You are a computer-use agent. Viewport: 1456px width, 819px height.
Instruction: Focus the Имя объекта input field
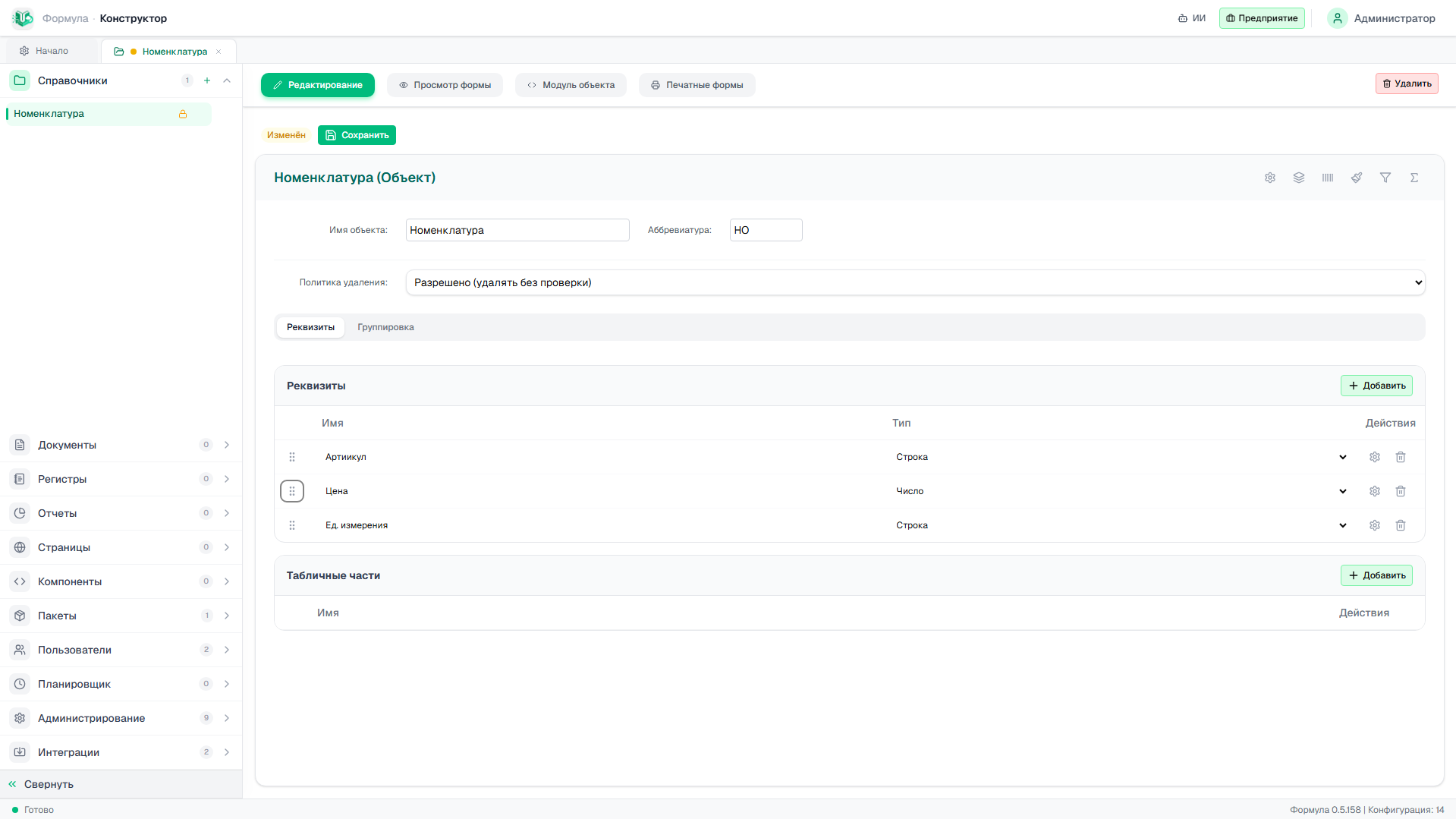[x=517, y=230]
